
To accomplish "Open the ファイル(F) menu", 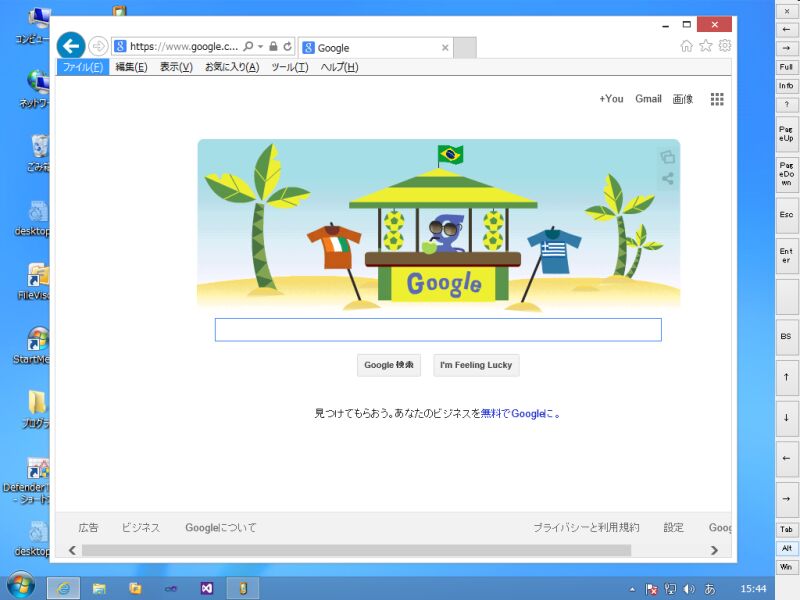I will [x=83, y=67].
